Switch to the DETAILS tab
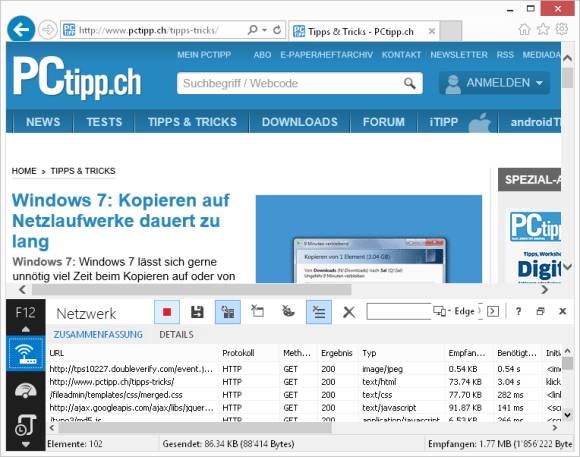This screenshot has height=457, width=580. tap(176, 335)
